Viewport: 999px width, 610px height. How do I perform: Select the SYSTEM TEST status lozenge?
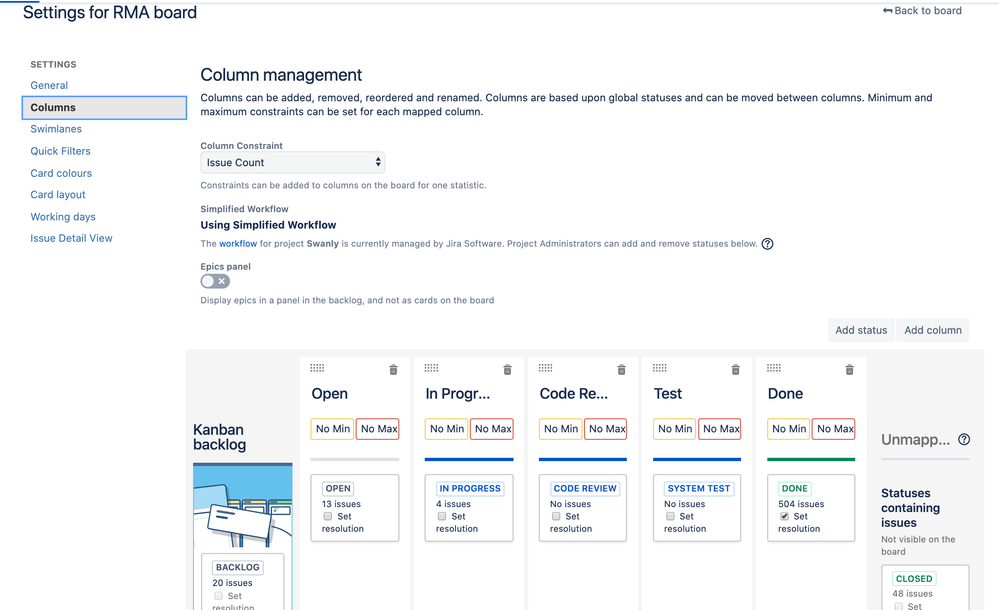click(699, 488)
